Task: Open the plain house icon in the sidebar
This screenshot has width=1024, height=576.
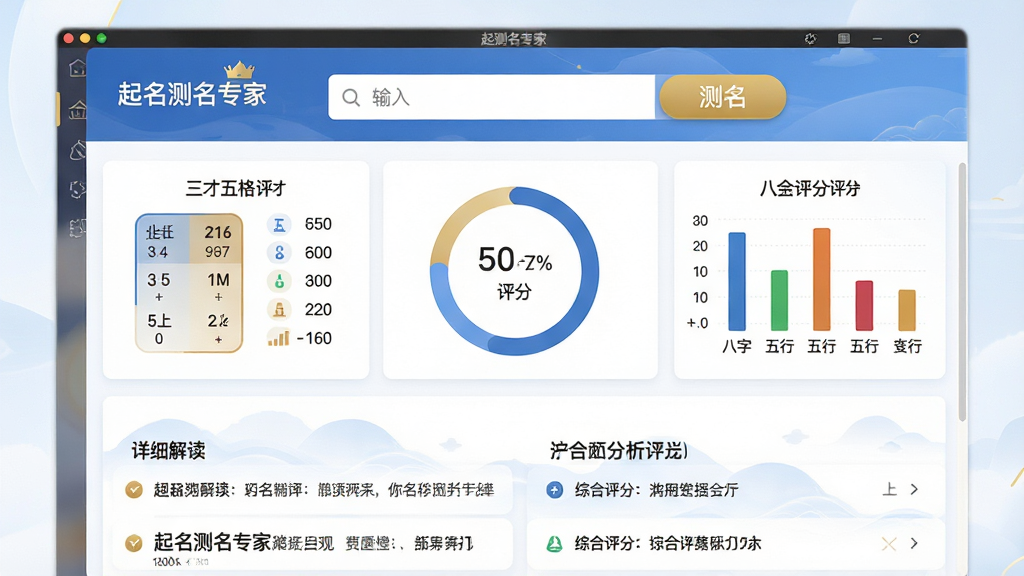Action: coord(78,67)
